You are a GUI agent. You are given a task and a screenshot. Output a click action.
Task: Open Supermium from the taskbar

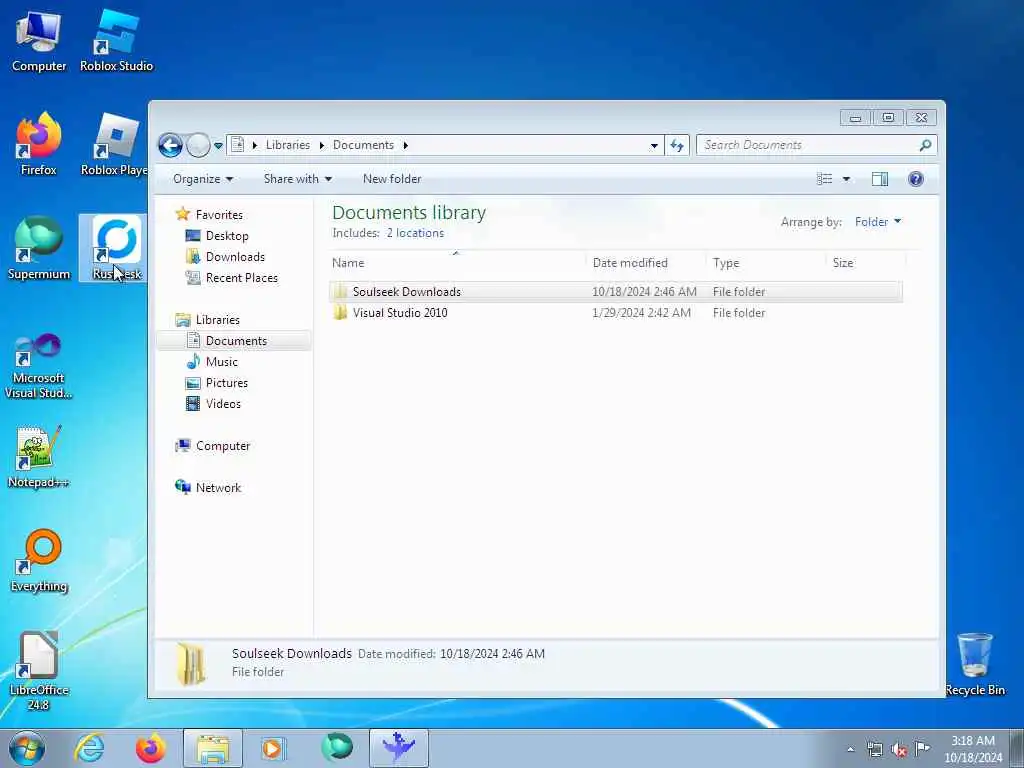tap(337, 748)
